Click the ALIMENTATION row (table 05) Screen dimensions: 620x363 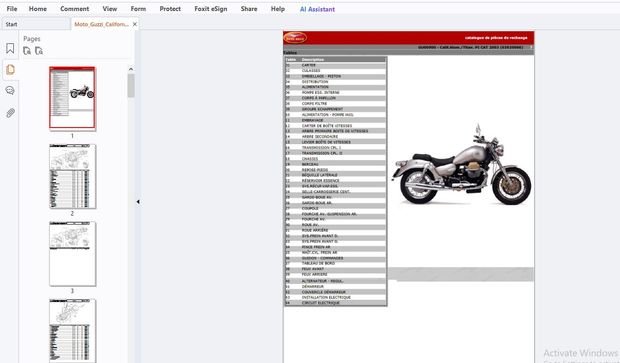(x=335, y=87)
